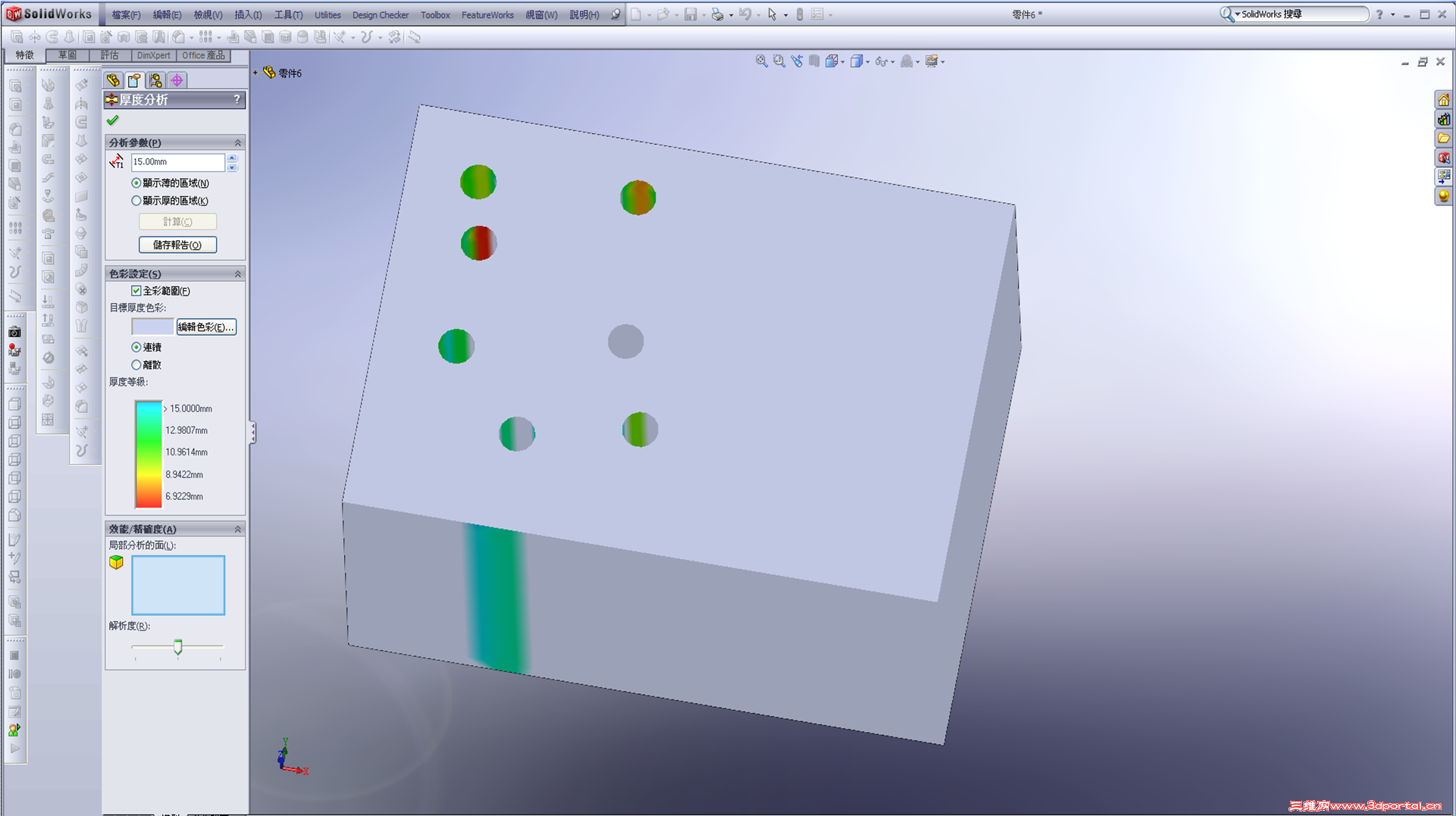
Task: Toggle the 全彩範圍 checkbox
Action: [x=136, y=291]
